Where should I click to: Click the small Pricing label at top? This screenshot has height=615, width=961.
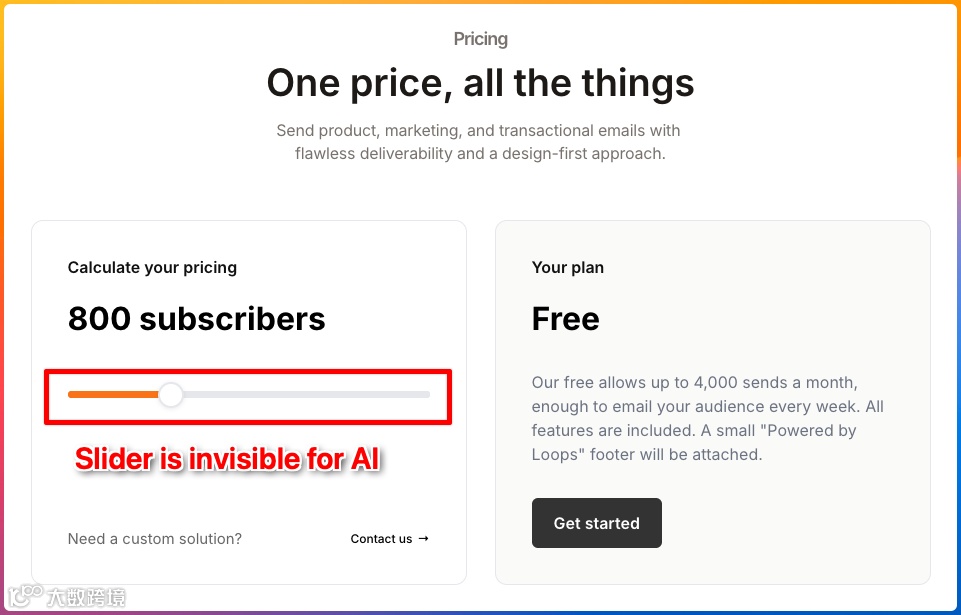point(480,39)
